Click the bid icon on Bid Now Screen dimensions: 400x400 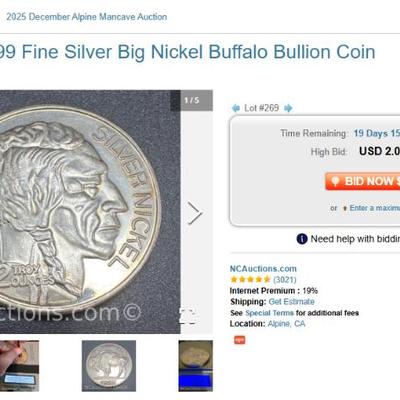pos(335,181)
